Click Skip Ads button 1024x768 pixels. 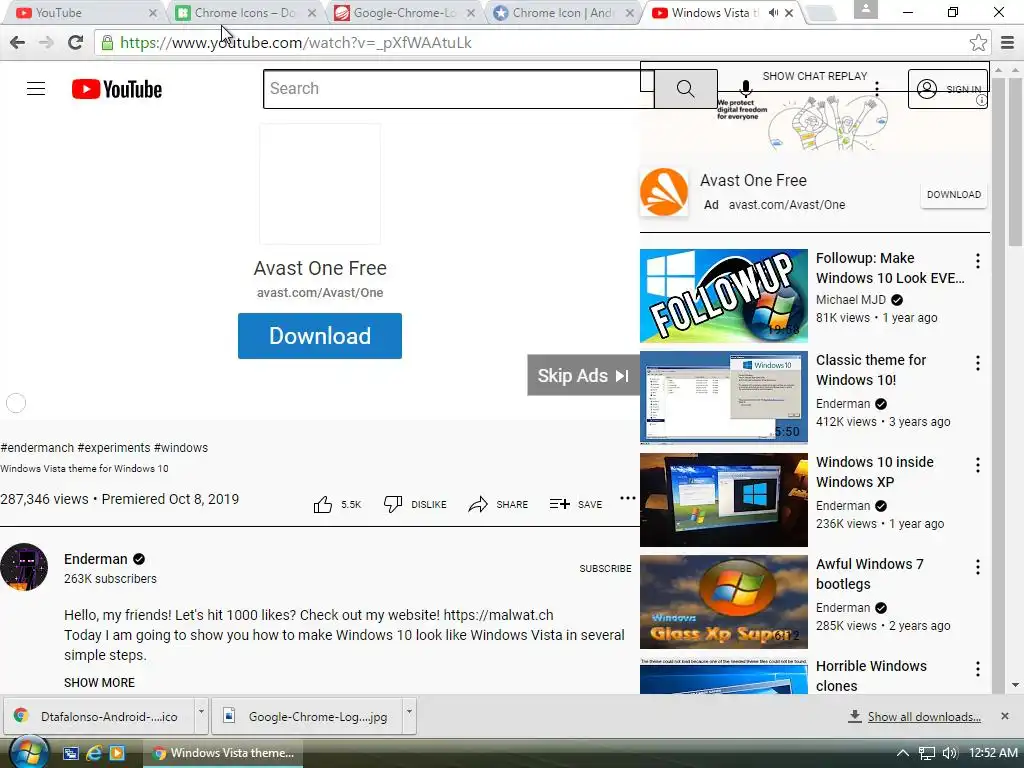[583, 376]
